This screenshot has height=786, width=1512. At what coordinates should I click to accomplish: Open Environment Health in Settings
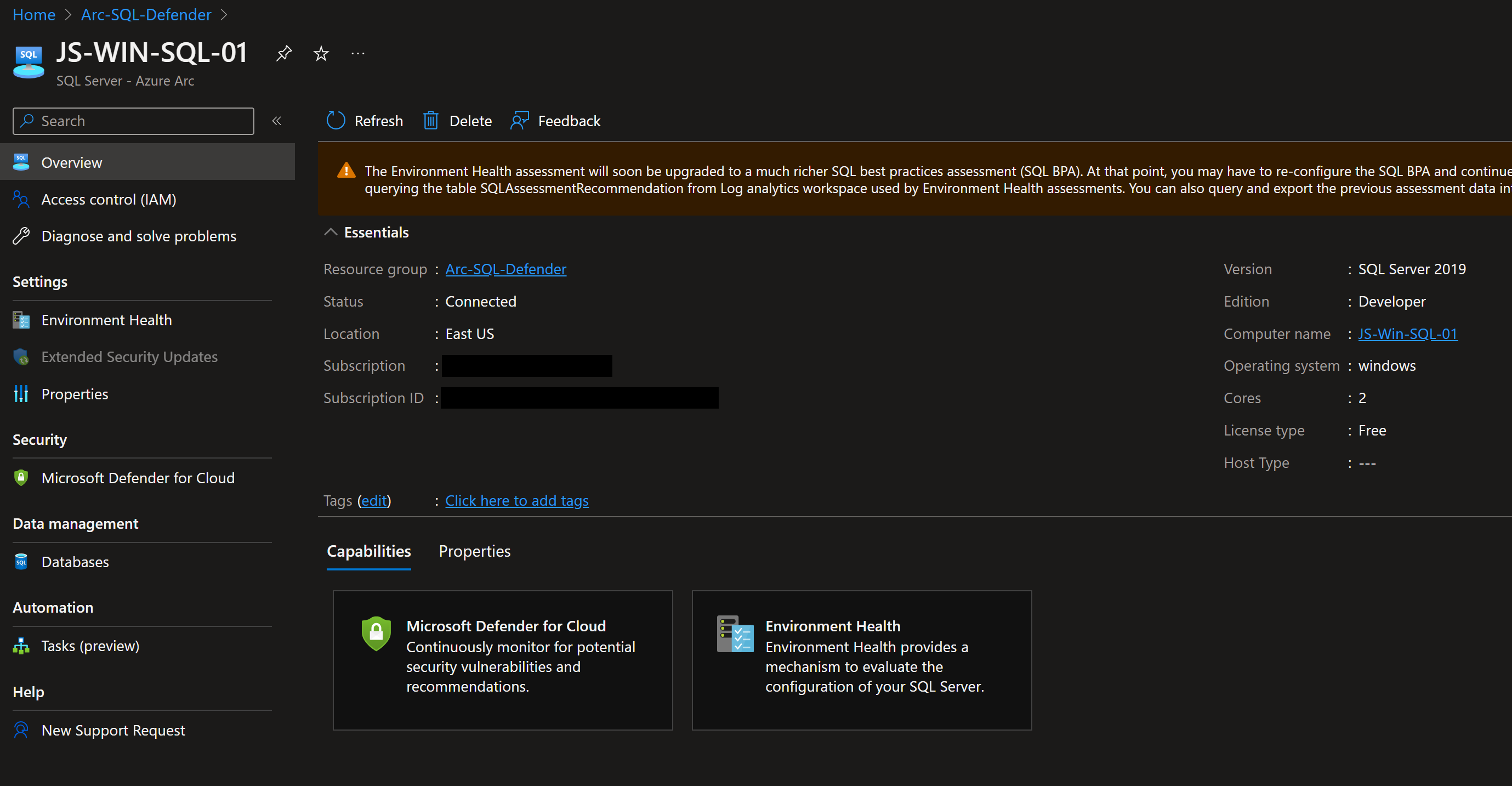[106, 320]
